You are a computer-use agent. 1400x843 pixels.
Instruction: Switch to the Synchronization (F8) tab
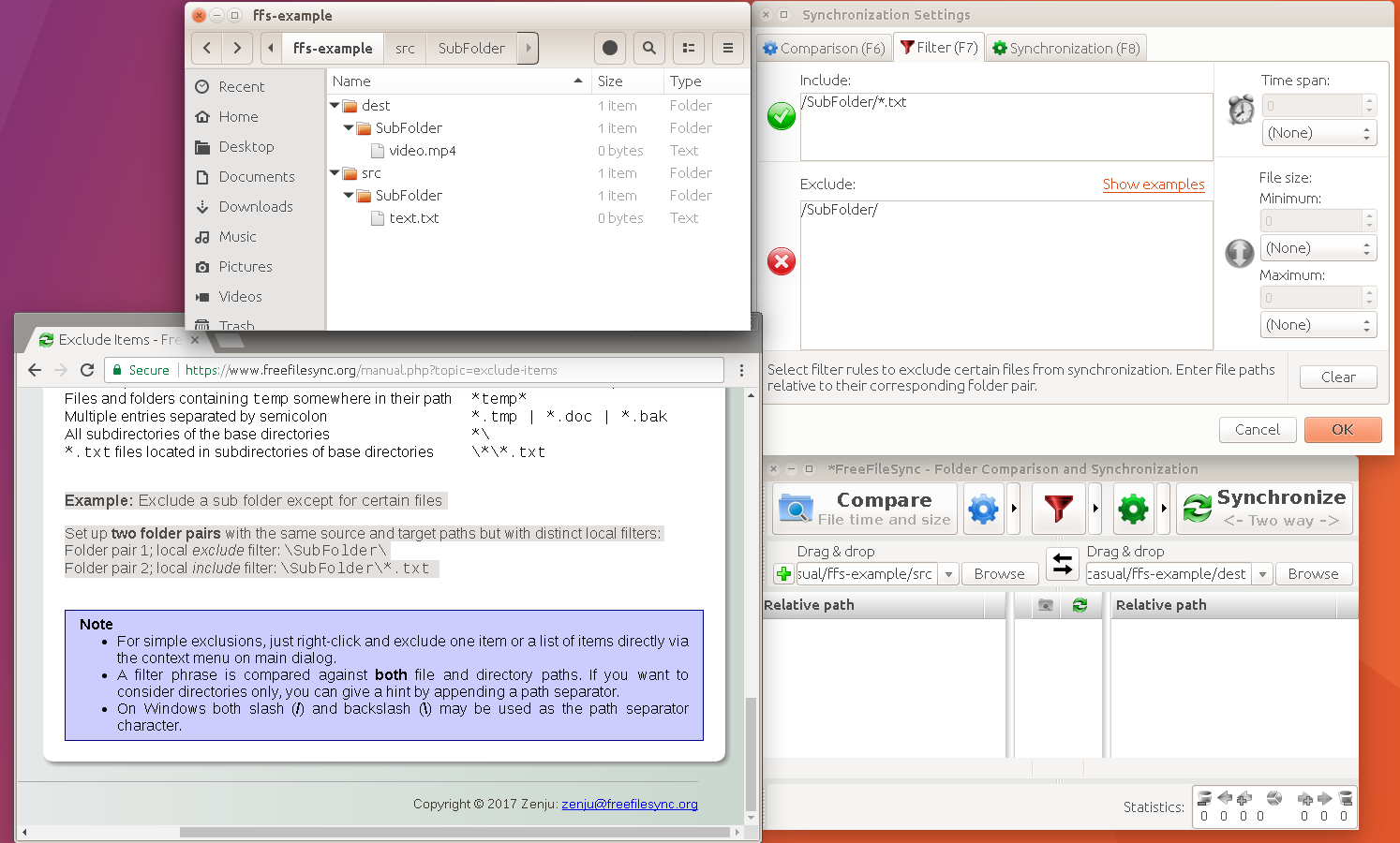(x=1065, y=48)
